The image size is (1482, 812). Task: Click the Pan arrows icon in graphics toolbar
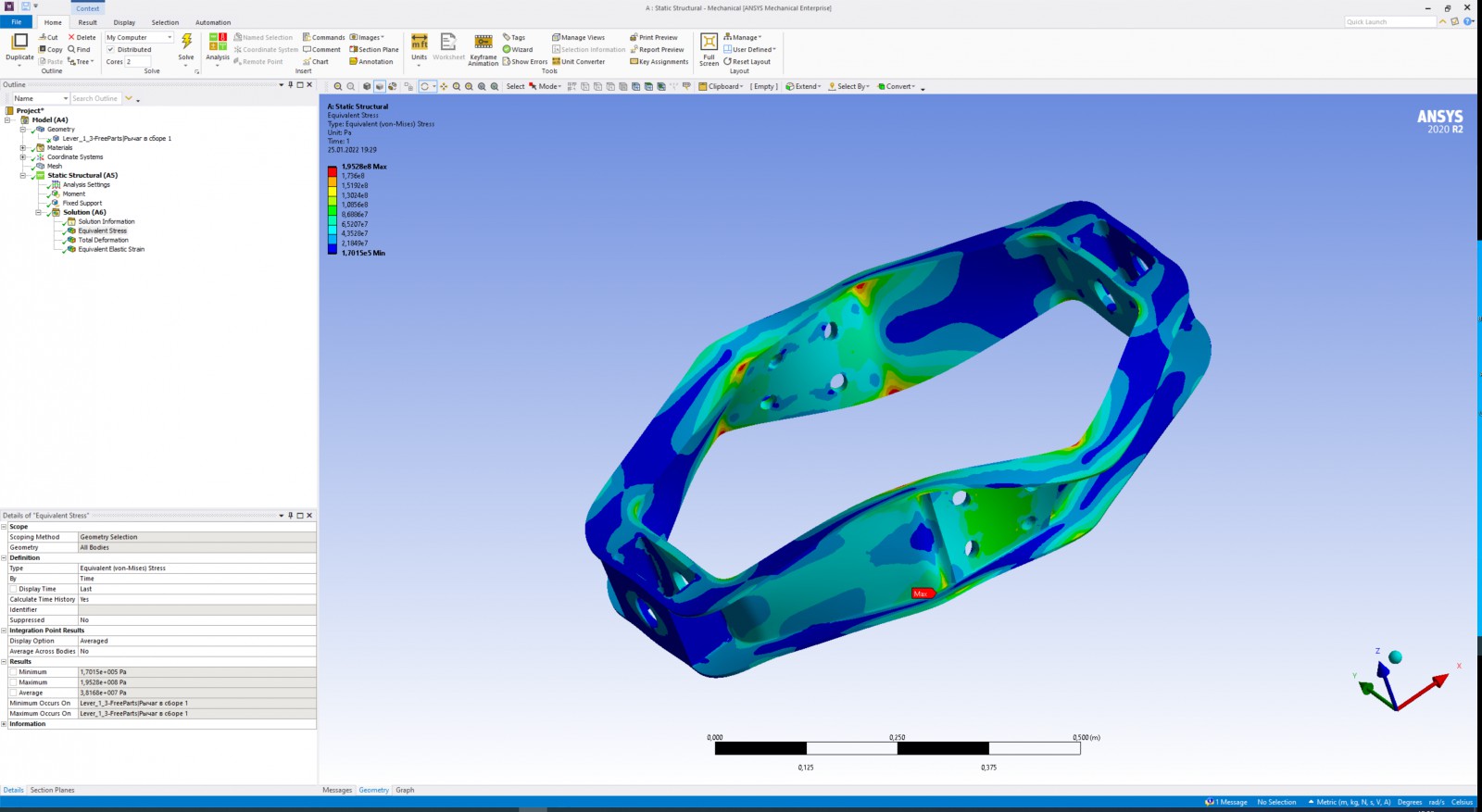(x=444, y=87)
